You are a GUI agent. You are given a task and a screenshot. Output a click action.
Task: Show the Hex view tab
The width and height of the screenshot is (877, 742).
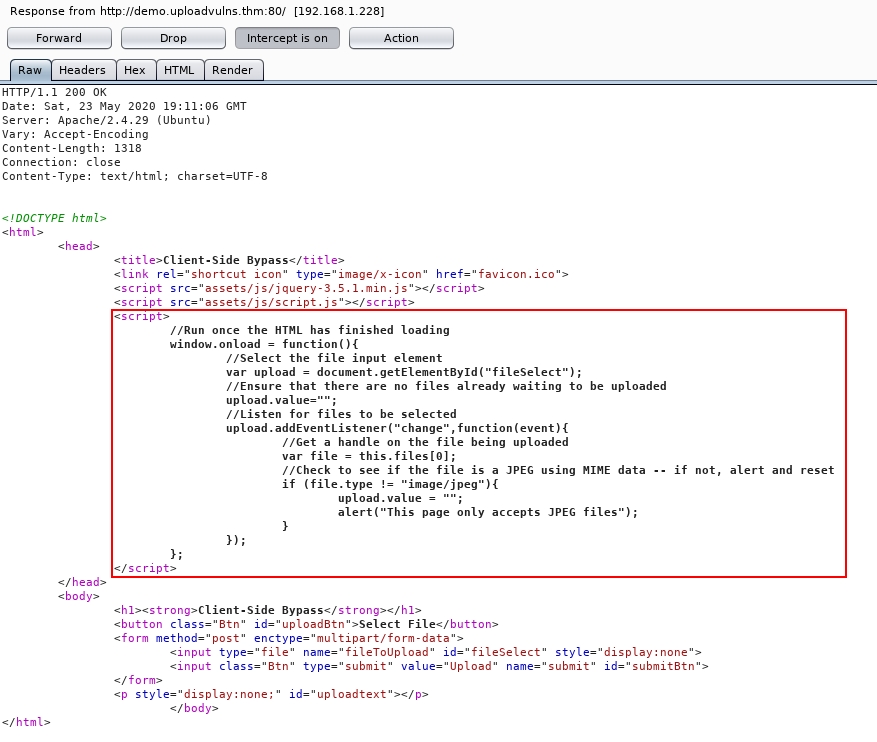[134, 70]
